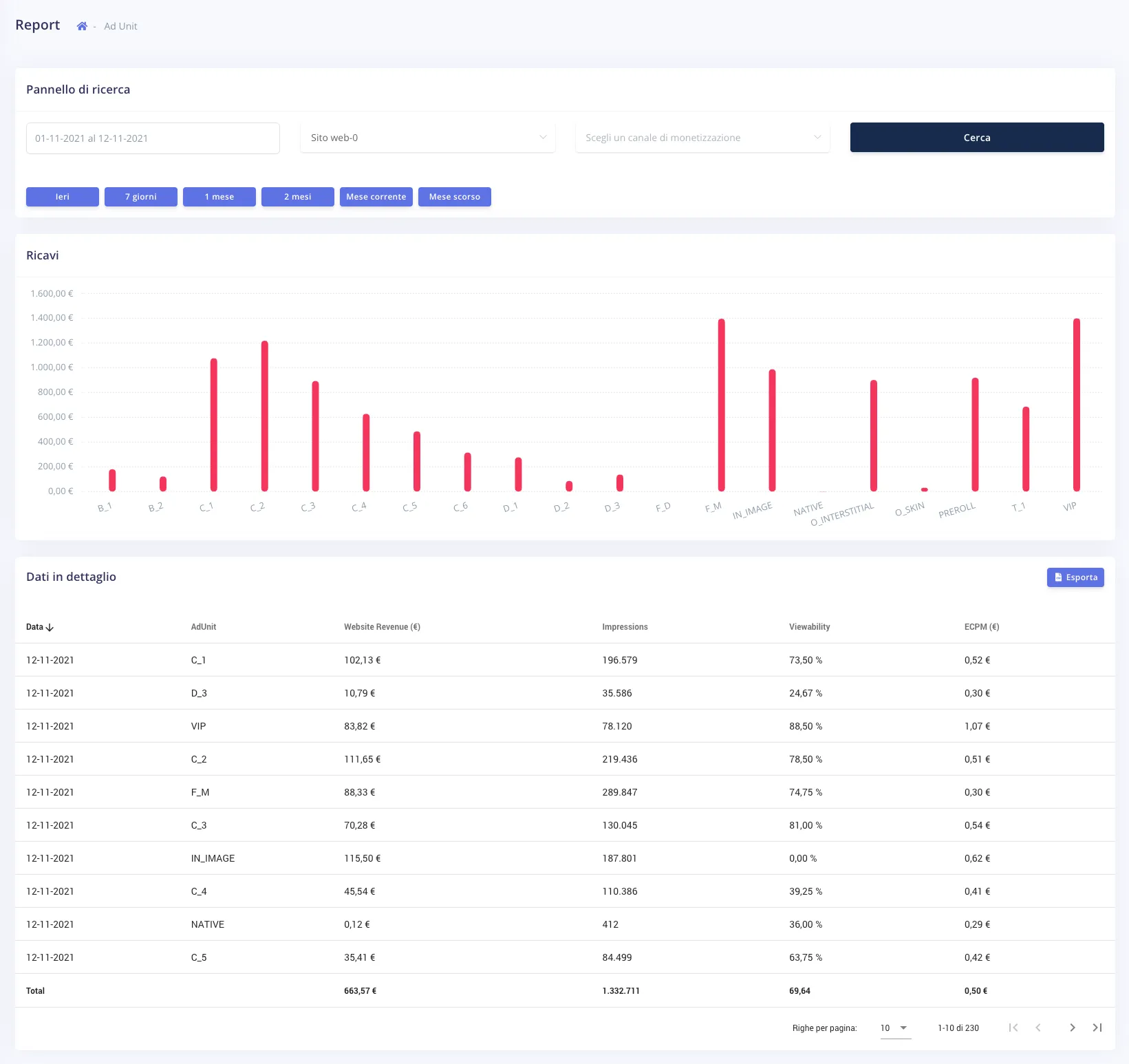Screen dimensions: 1129x1064
Task: Click the F_M bar in chart
Action: (x=722, y=405)
